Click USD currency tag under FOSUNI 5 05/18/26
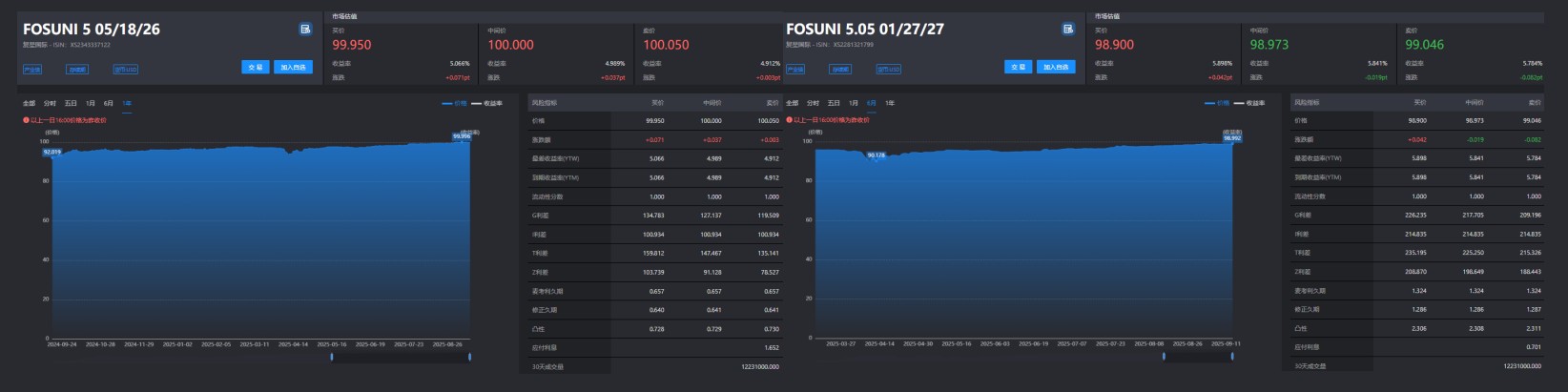The height and width of the screenshot is (392, 1568). pos(126,70)
